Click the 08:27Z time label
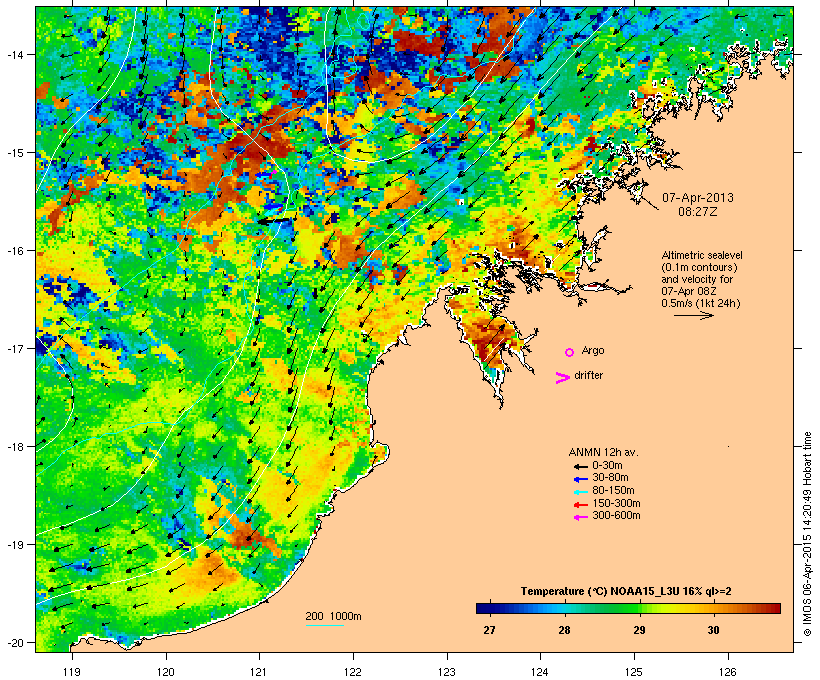Image resolution: width=820 pixels, height=680 pixels. (698, 212)
